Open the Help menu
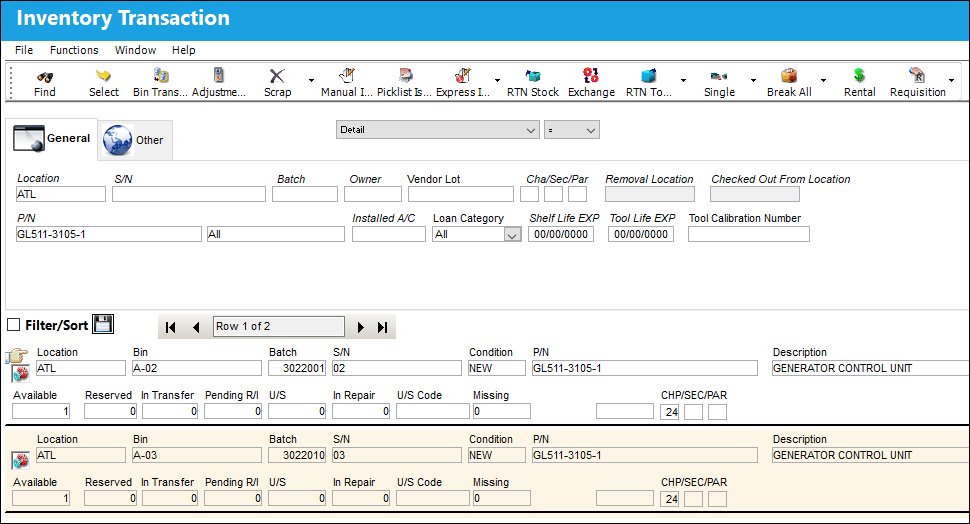 (184, 50)
